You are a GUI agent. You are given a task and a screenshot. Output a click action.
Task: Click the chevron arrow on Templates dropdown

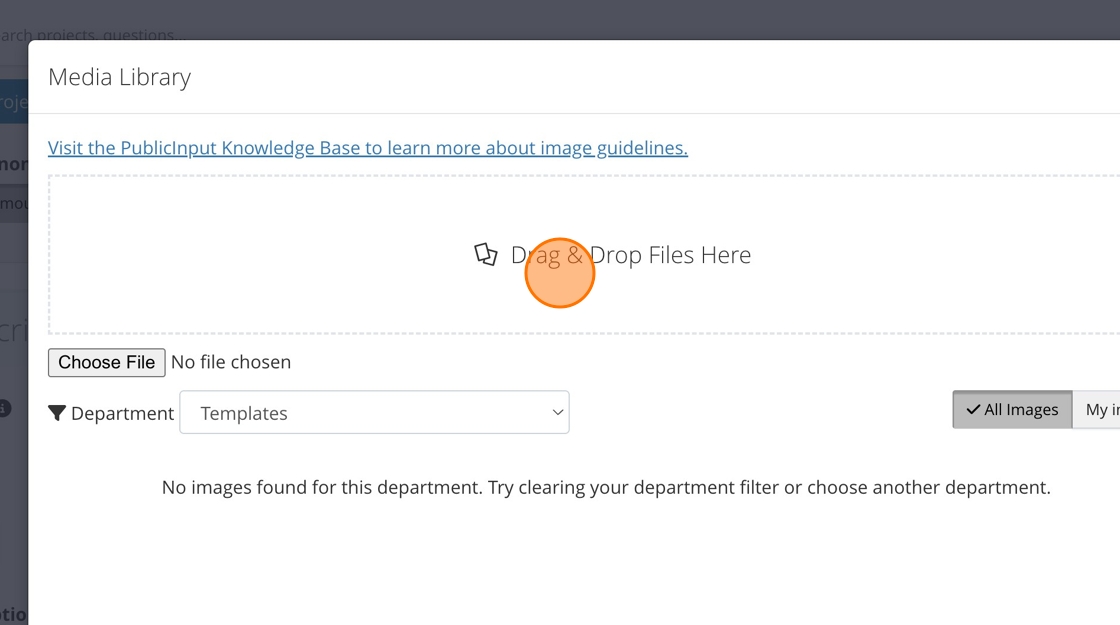coord(557,413)
